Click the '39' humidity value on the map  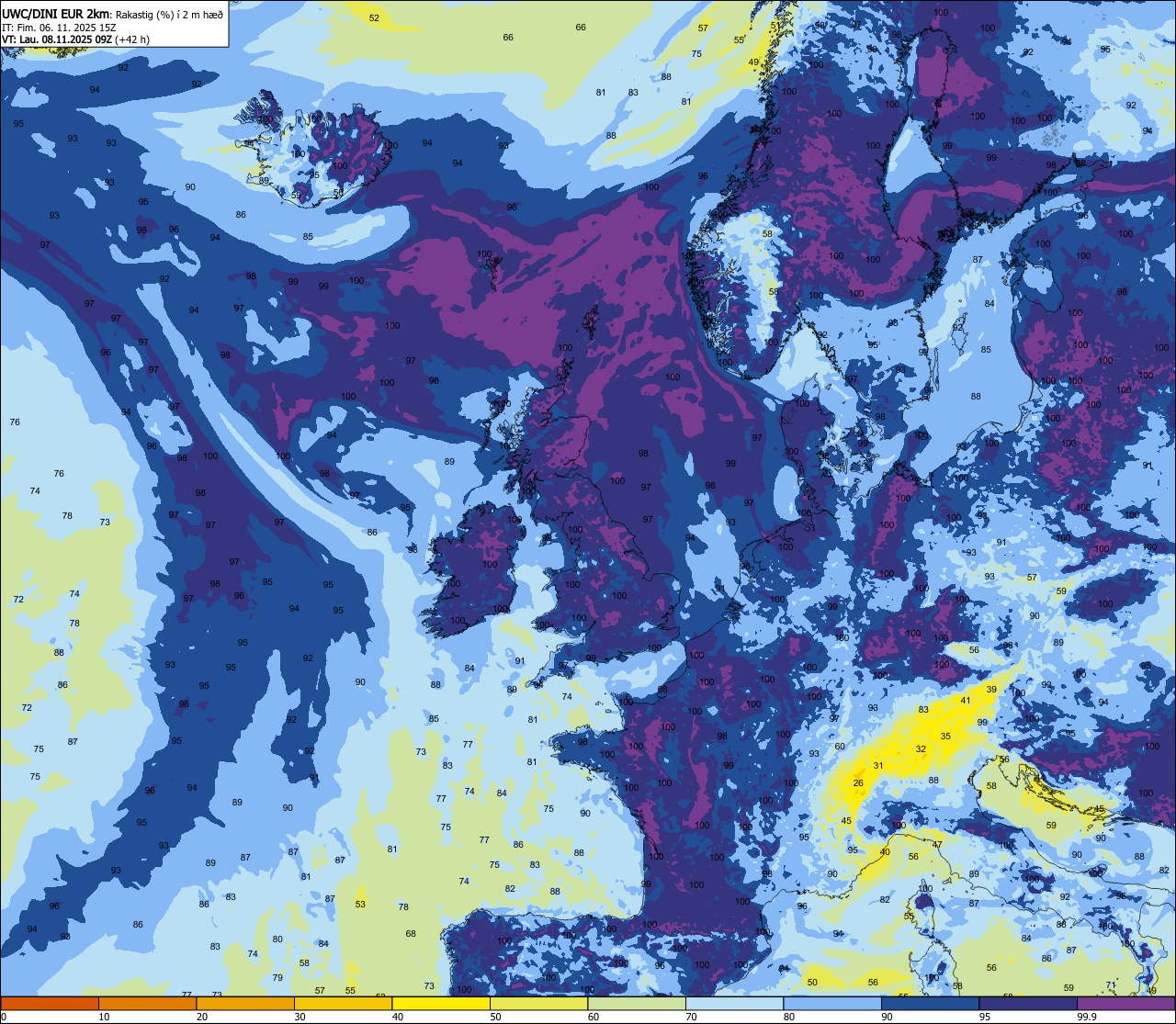[x=991, y=690]
